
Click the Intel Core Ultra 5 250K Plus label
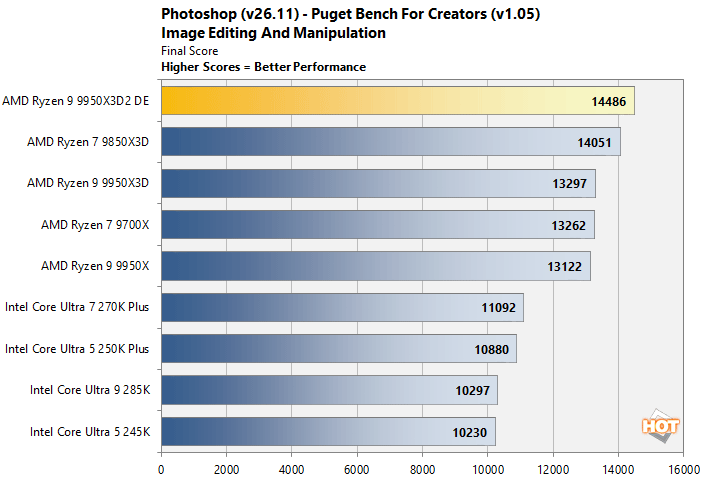[77, 349]
